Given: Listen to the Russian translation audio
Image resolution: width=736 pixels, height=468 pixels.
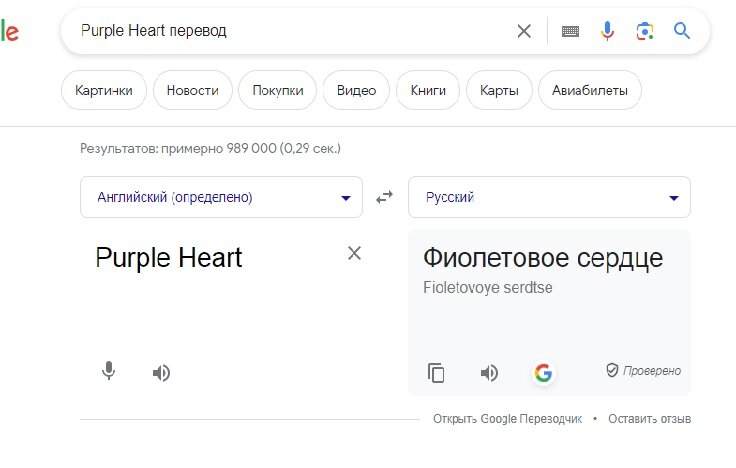Looking at the screenshot, I should [x=489, y=373].
